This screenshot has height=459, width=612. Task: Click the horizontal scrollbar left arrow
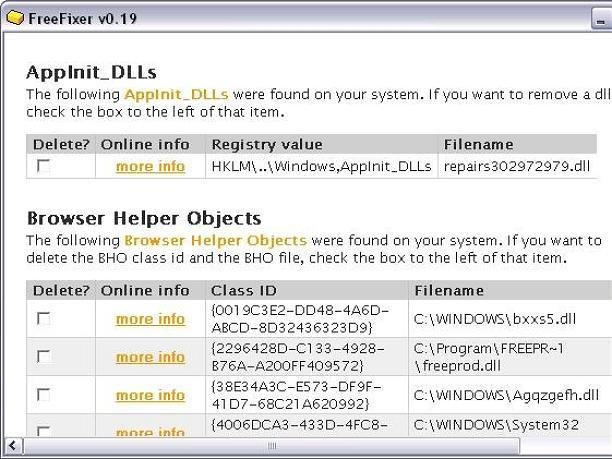coord(13,445)
